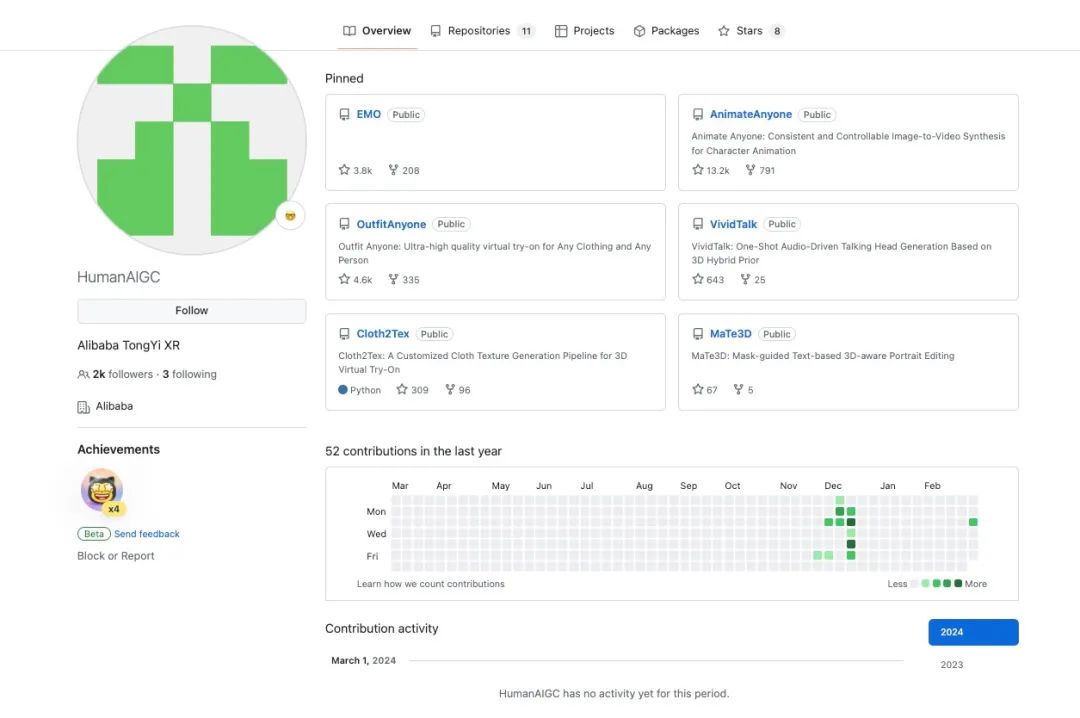Image resolution: width=1080 pixels, height=718 pixels.
Task: Open the Stars tab
Action: 751,31
